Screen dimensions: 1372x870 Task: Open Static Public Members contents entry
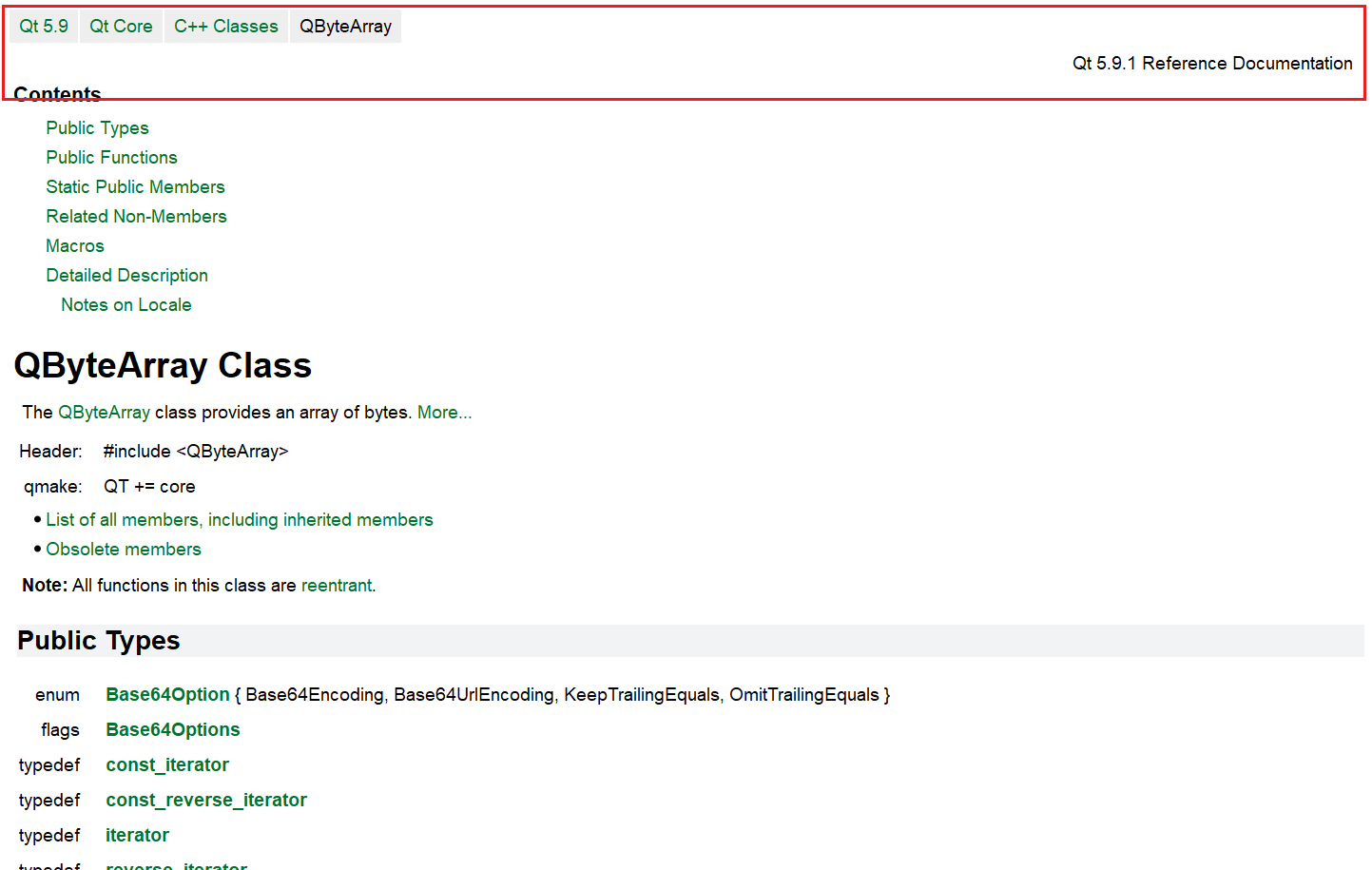pos(135,187)
